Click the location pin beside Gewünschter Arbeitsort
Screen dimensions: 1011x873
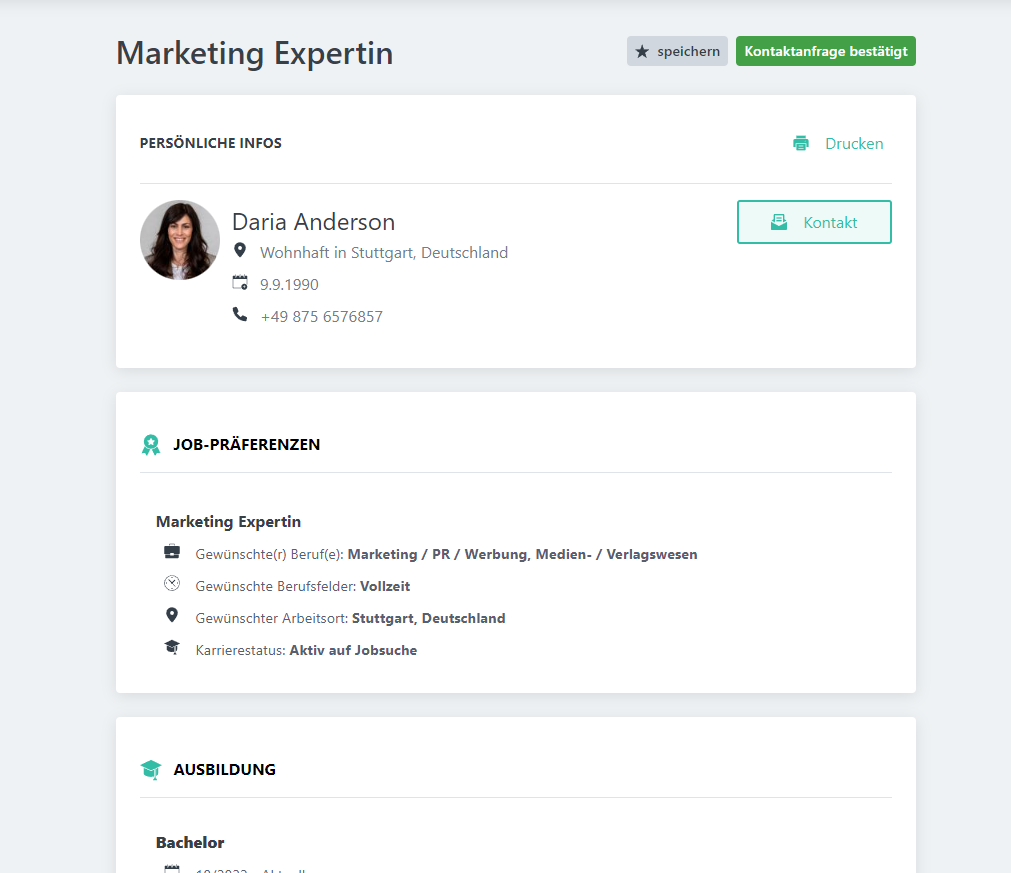pyautogui.click(x=172, y=616)
